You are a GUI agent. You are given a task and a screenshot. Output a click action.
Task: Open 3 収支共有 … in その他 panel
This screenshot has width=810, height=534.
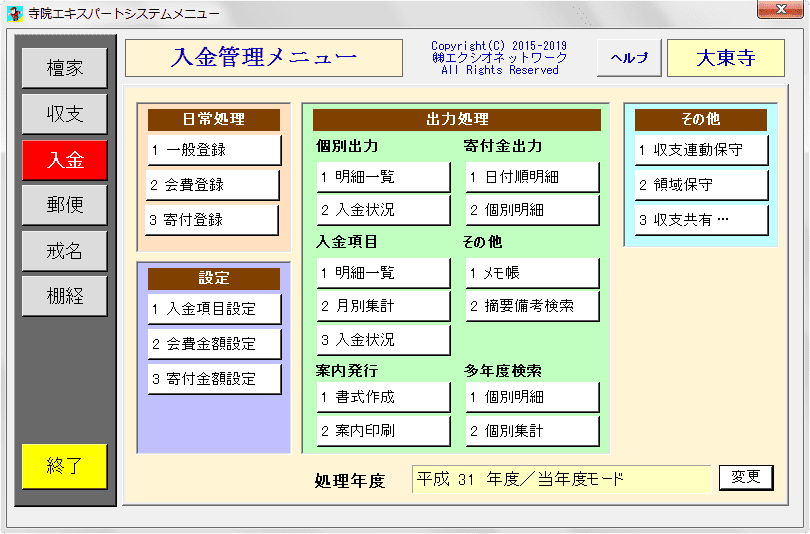click(702, 220)
